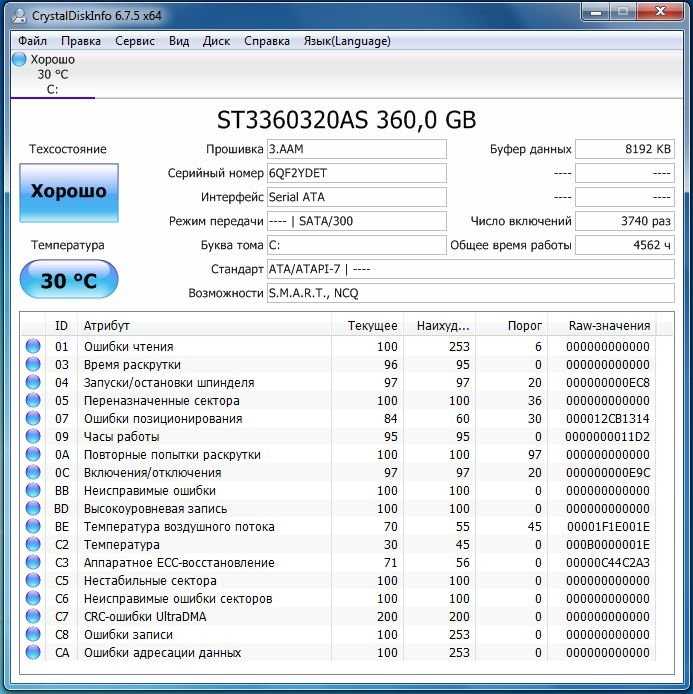Click status orb for Нестабильные сектора
Viewport: 693px width, 694px height.
tap(33, 580)
